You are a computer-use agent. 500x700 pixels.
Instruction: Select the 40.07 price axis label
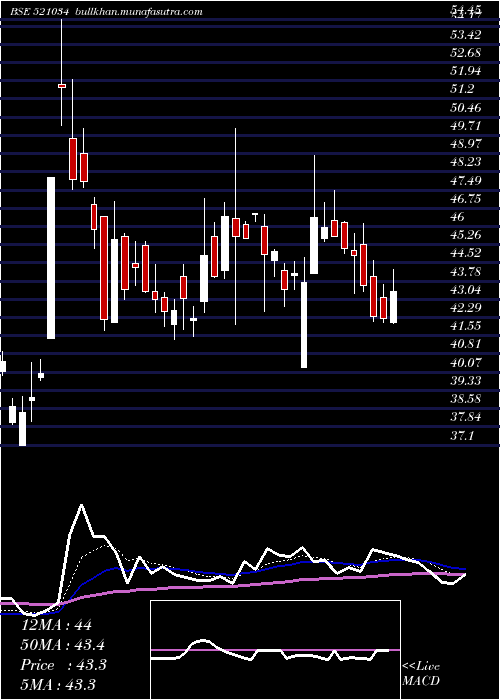(x=465, y=362)
